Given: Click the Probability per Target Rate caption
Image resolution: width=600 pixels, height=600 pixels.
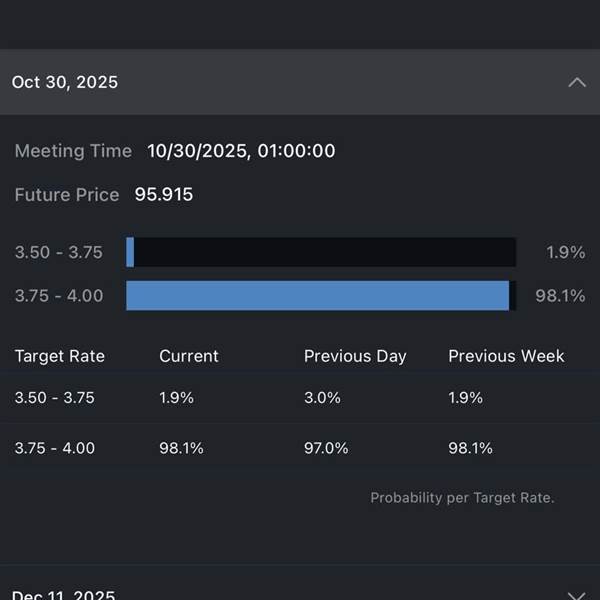Looking at the screenshot, I should pos(462,497).
